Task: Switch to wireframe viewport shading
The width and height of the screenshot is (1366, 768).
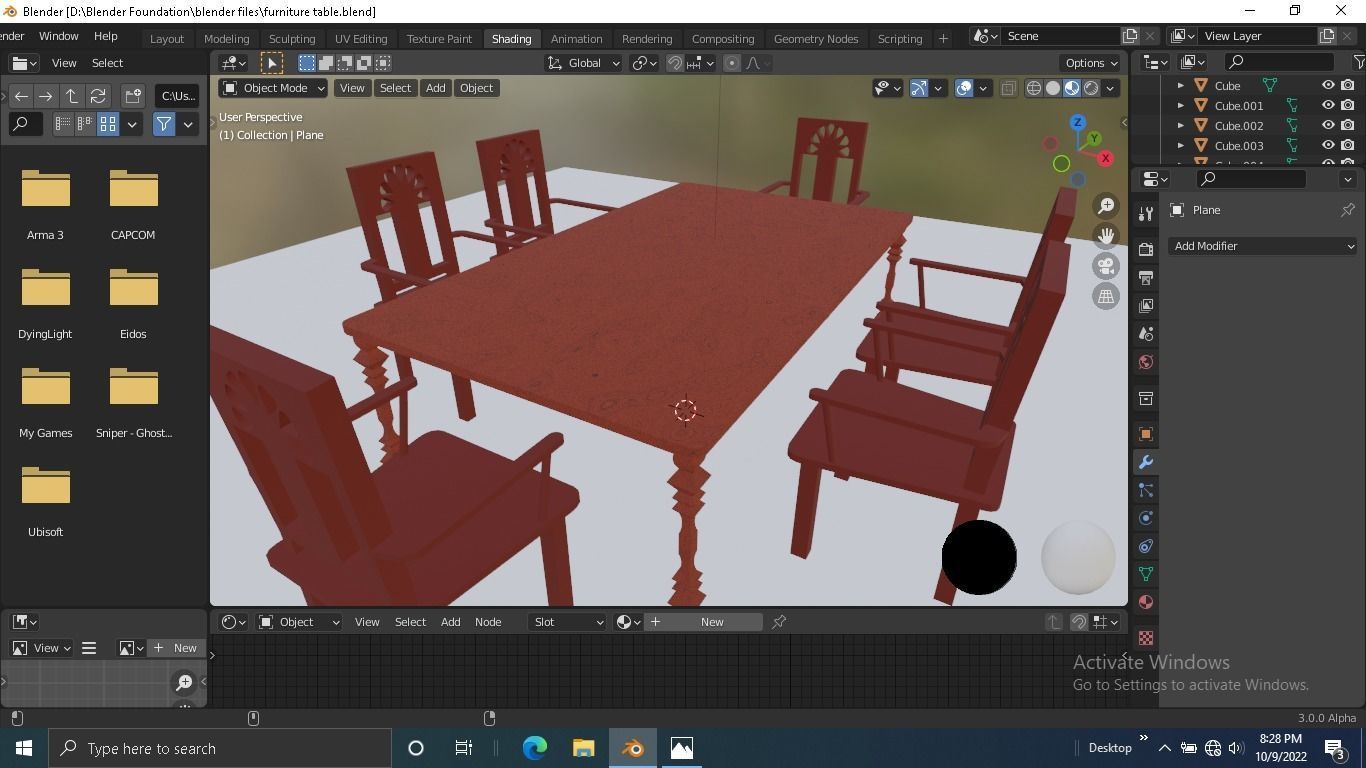Action: pos(1034,88)
